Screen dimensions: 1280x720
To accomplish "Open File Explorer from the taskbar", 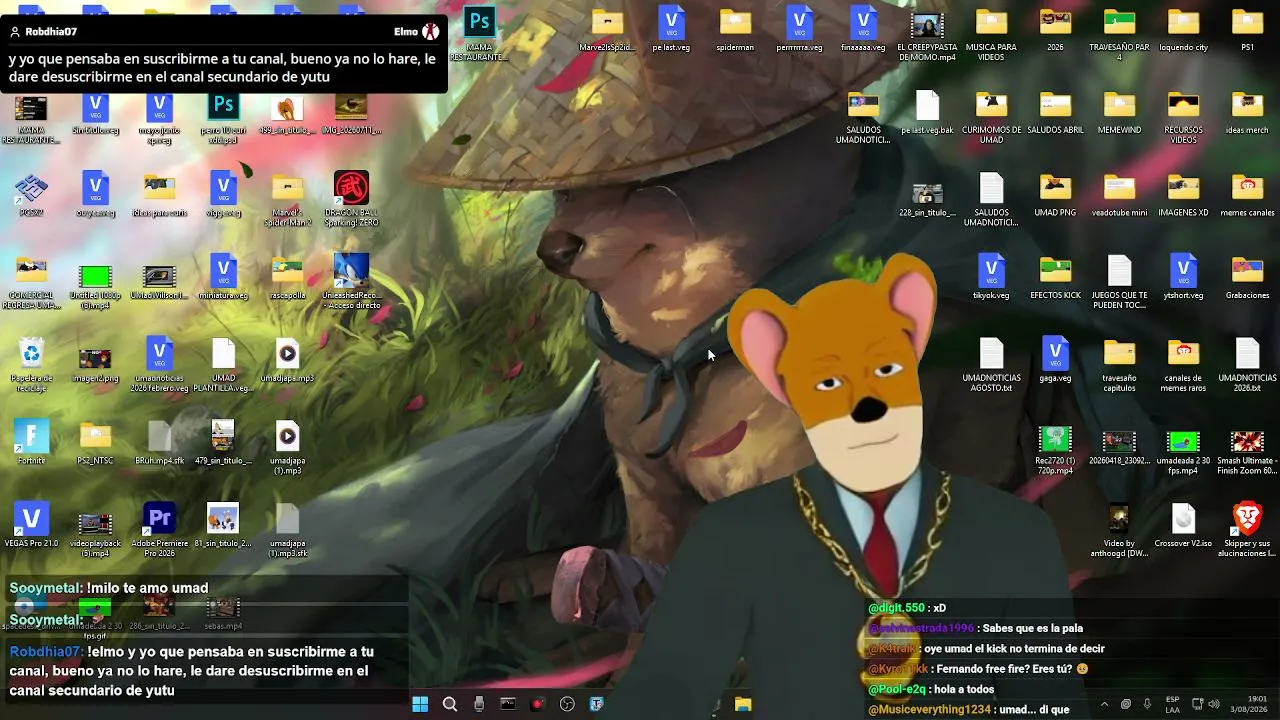I will click(743, 704).
